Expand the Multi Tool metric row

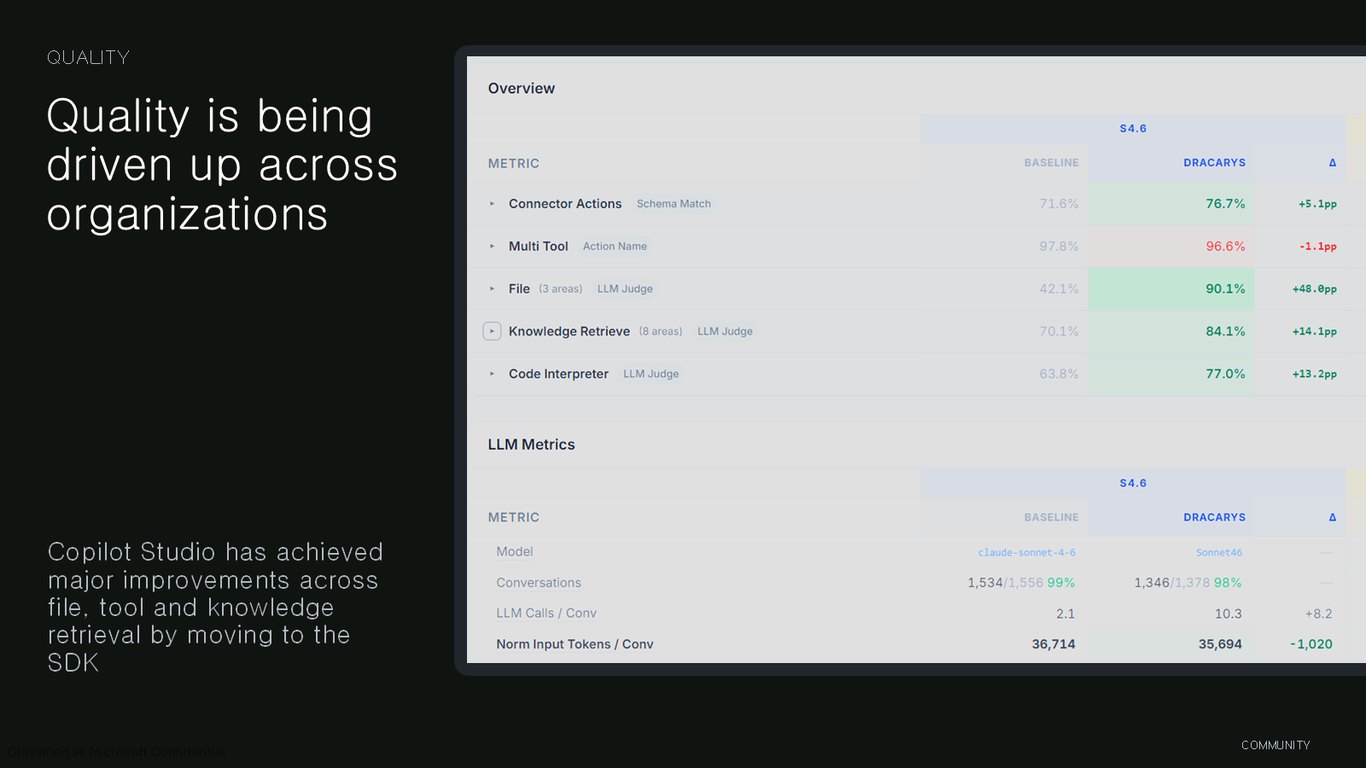(x=492, y=246)
